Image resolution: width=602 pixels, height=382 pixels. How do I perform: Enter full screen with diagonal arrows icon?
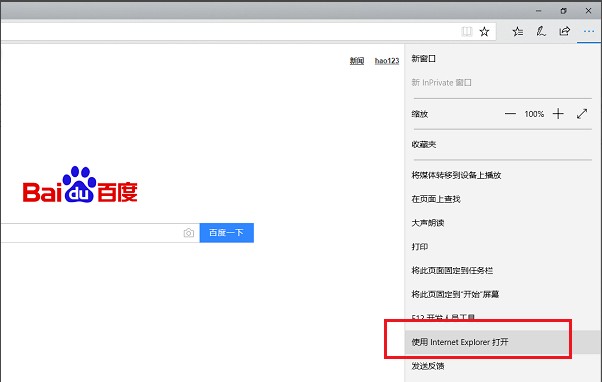(582, 114)
